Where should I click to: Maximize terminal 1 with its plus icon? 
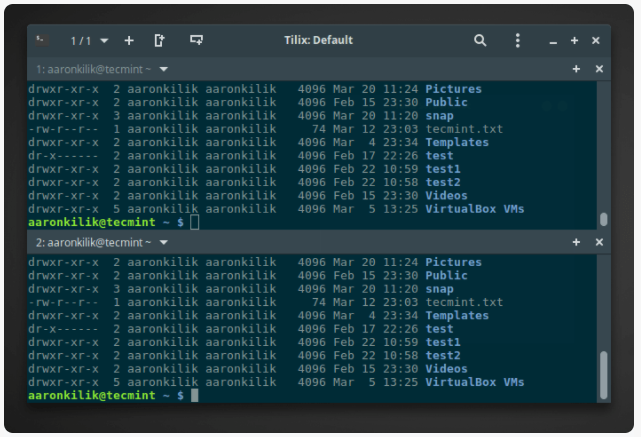point(576,69)
